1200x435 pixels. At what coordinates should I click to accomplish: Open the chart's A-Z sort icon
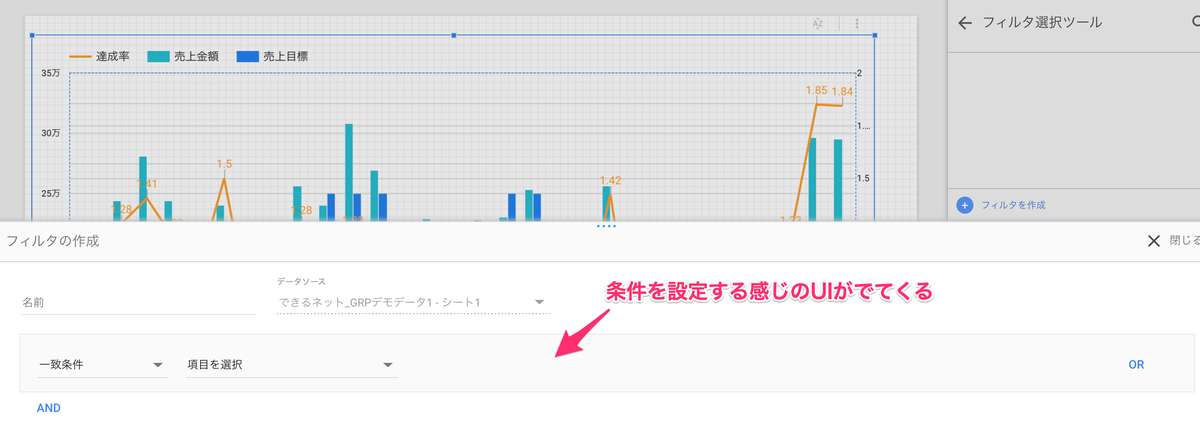coord(817,23)
